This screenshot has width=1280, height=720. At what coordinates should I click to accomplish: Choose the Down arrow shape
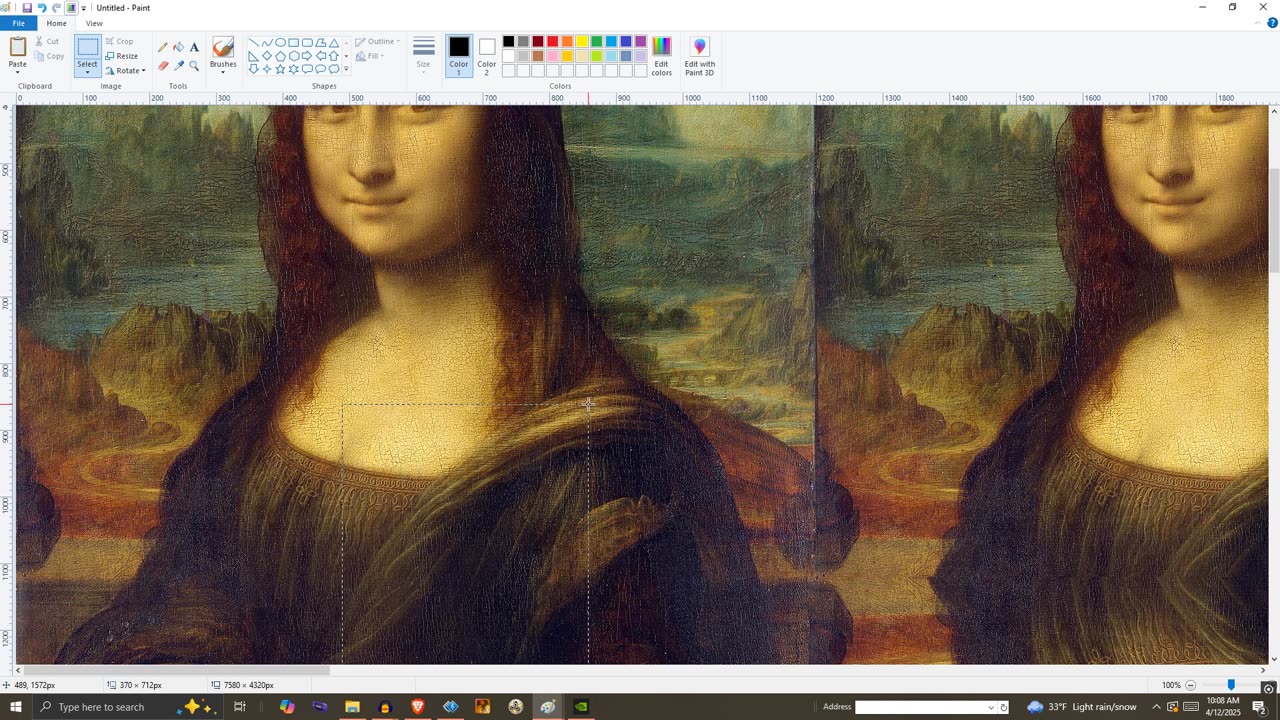pos(254,69)
